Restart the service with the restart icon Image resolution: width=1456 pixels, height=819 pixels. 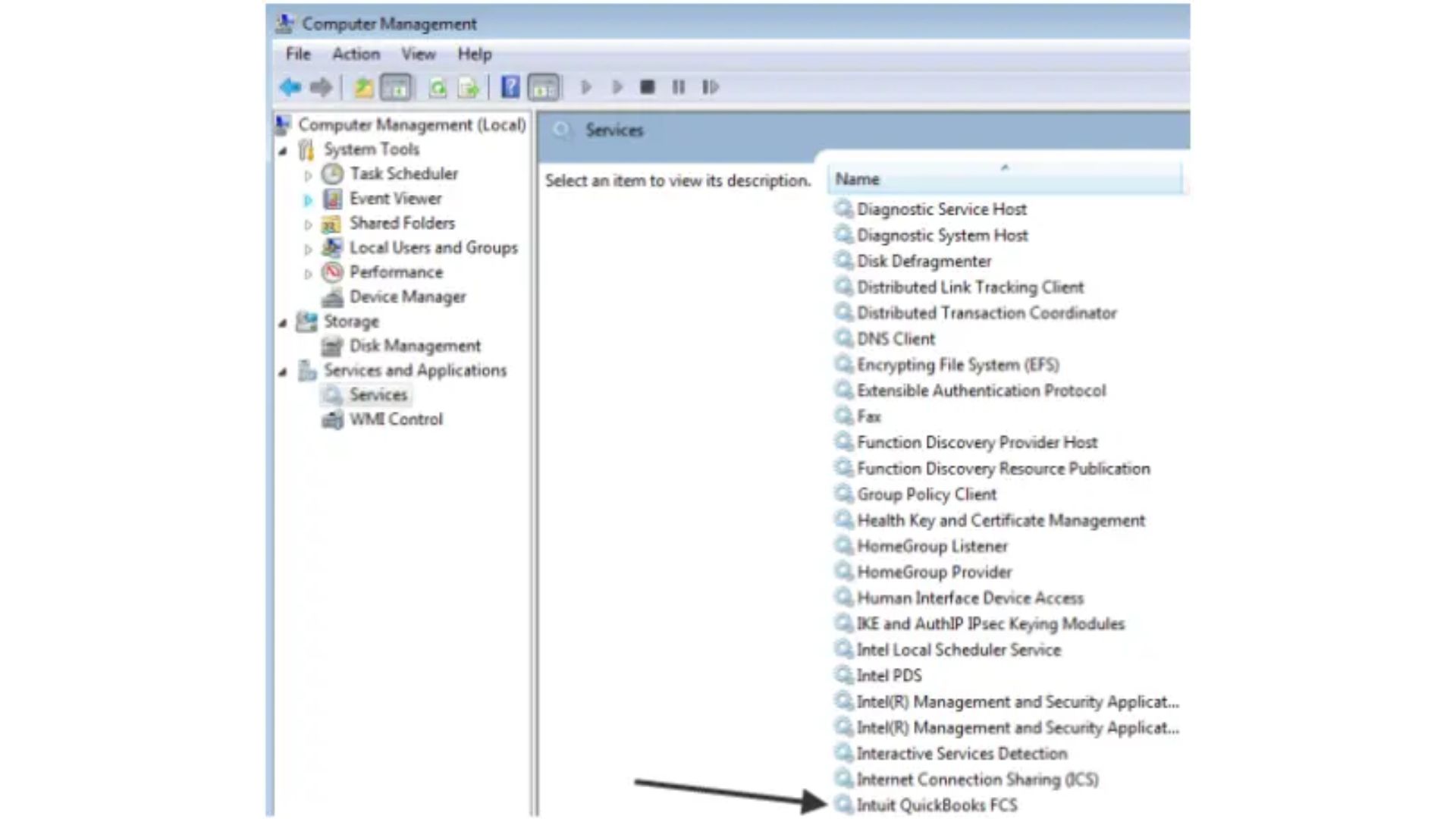pos(711,87)
